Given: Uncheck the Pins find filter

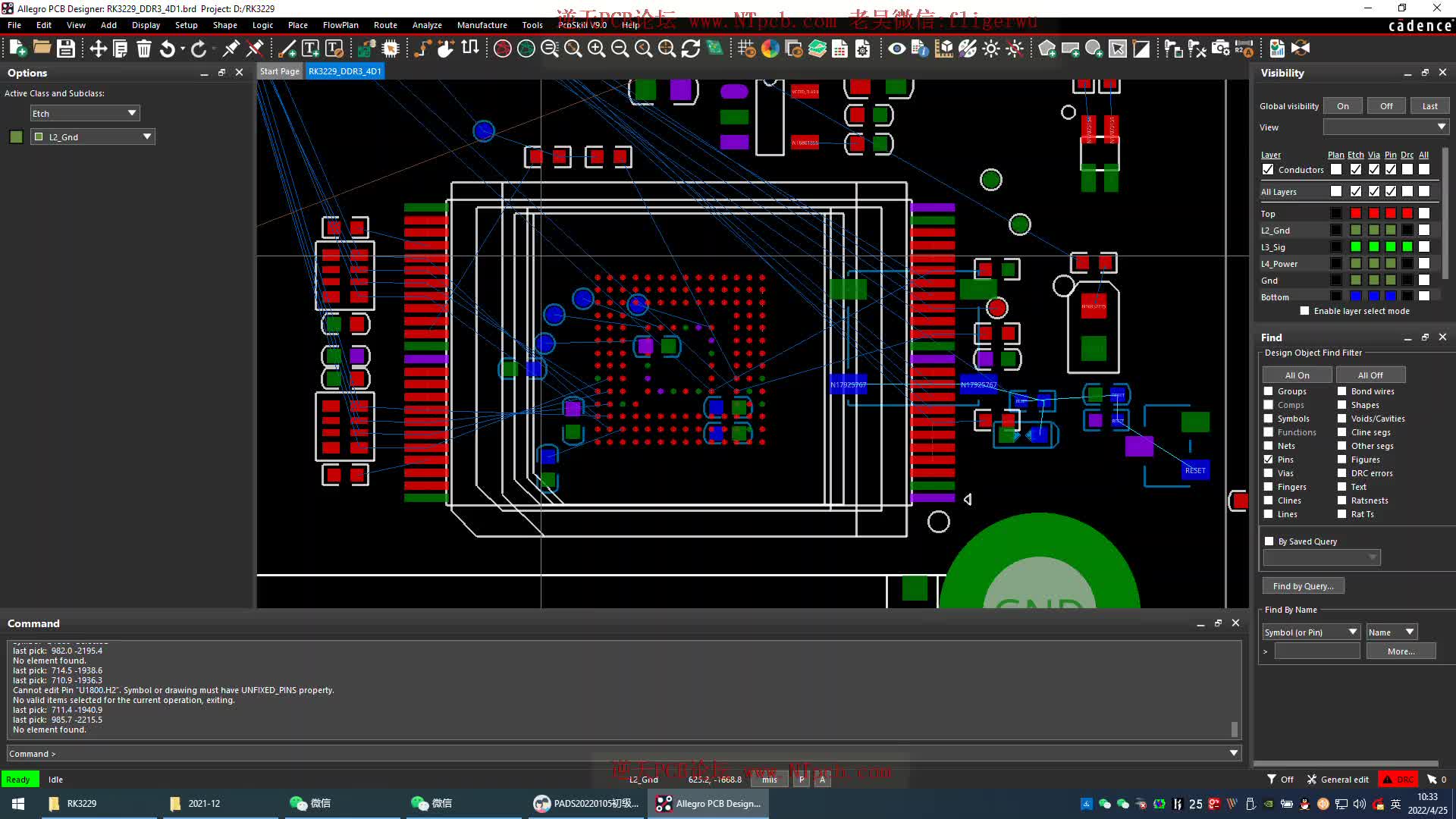Looking at the screenshot, I should 1268,460.
